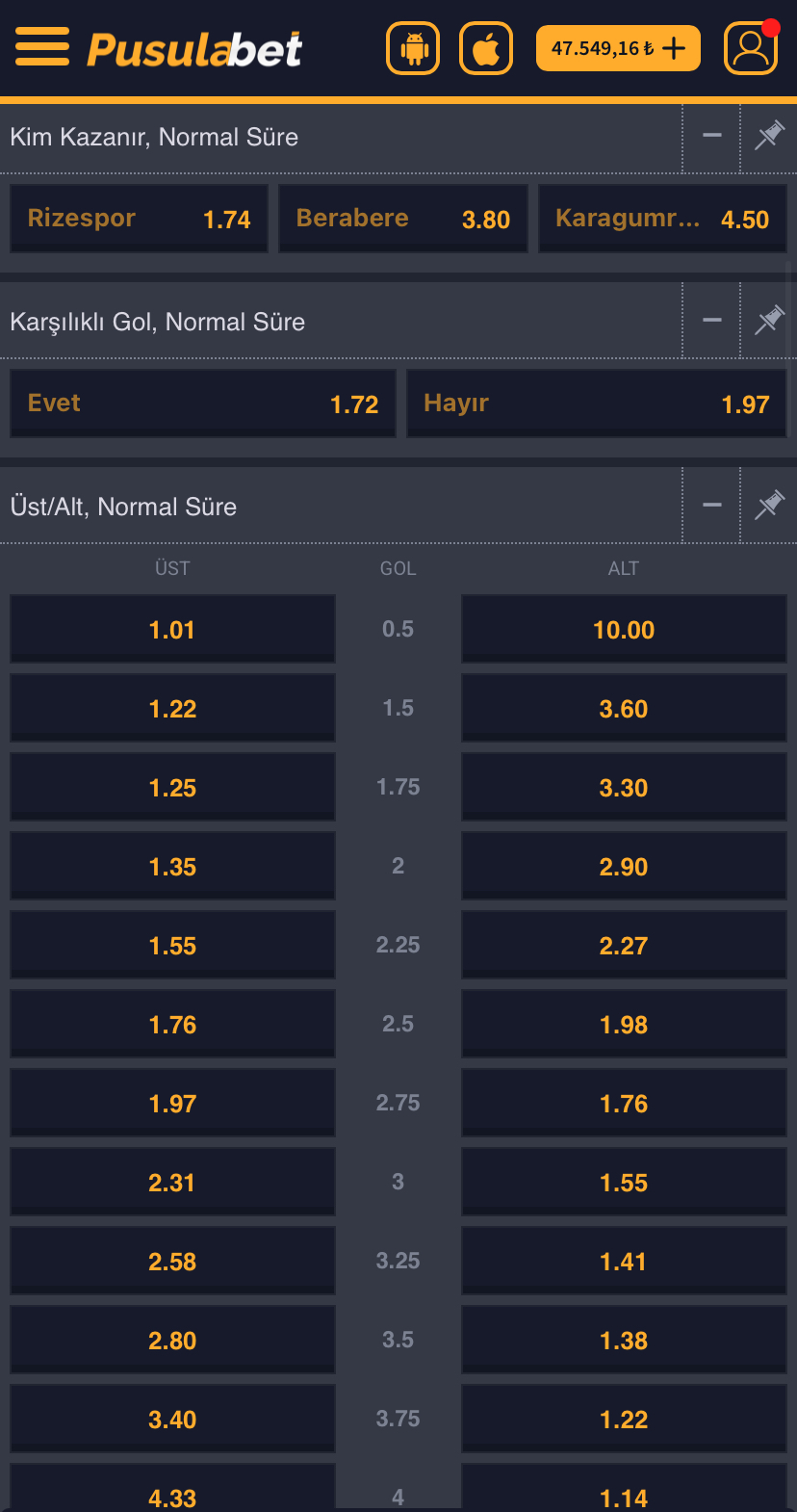Screen dimensions: 797x1512
Task: Collapse the Karşılıklı Gol section
Action: [x=711, y=320]
